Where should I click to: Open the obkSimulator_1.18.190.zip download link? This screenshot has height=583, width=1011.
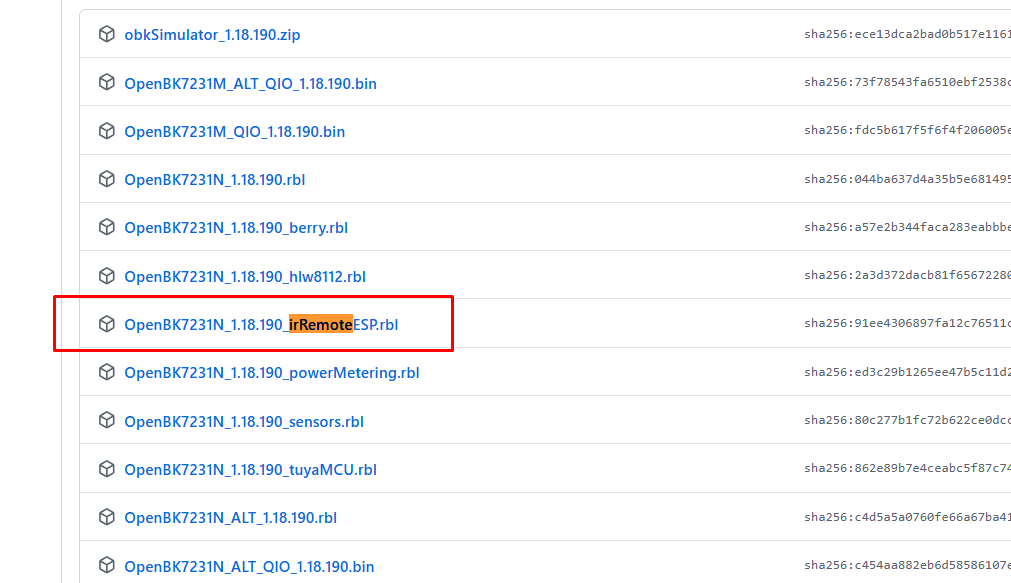[212, 35]
